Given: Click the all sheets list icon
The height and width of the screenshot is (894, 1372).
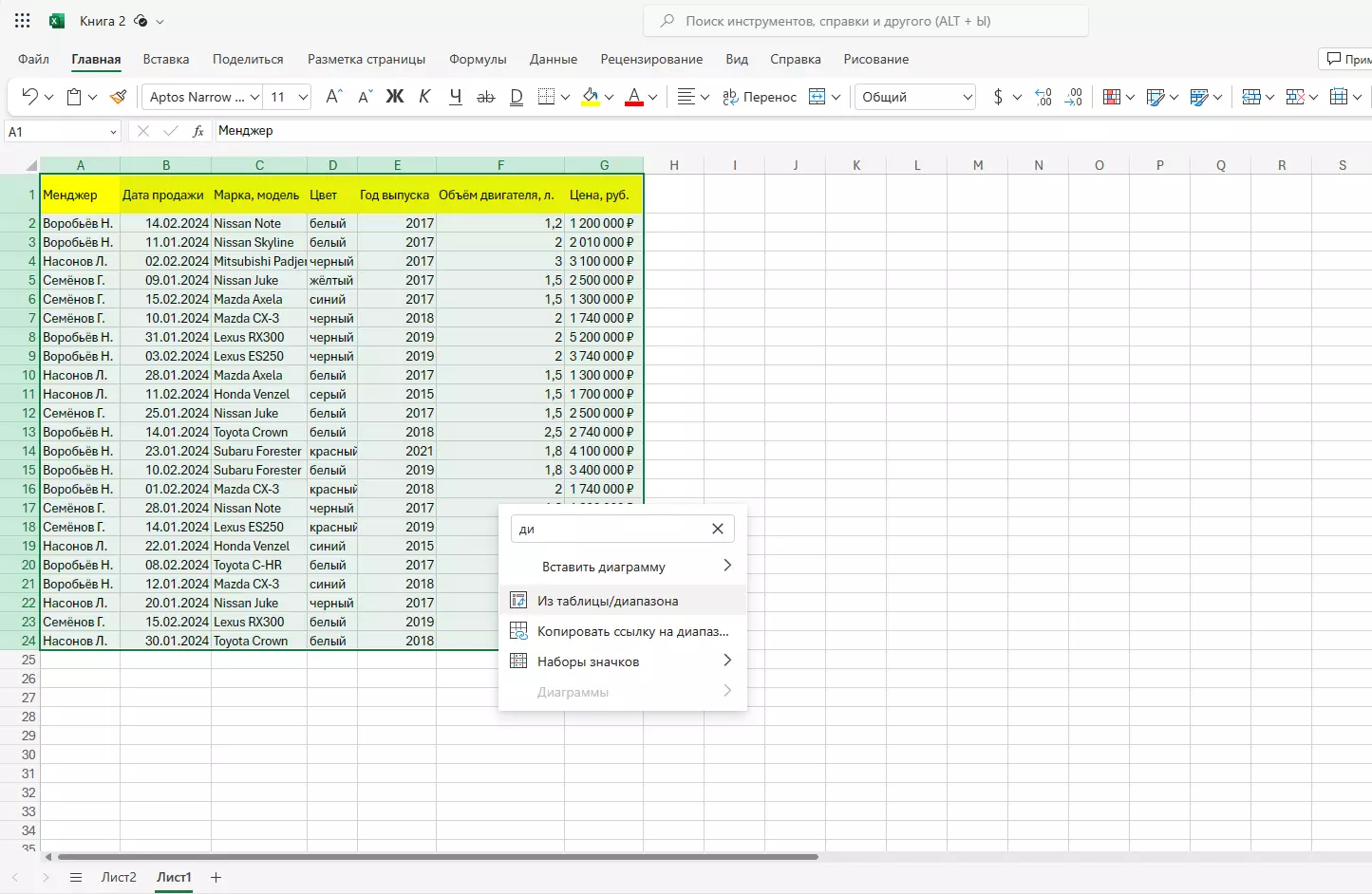Looking at the screenshot, I should point(76,878).
